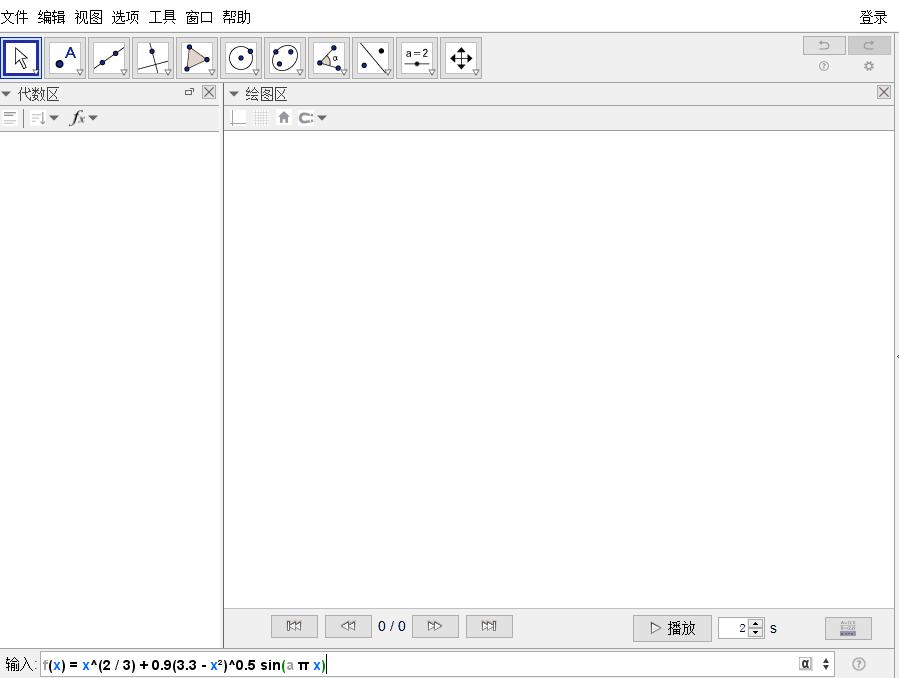Open the 文件 menu
This screenshot has height=678, width=899.
14,17
